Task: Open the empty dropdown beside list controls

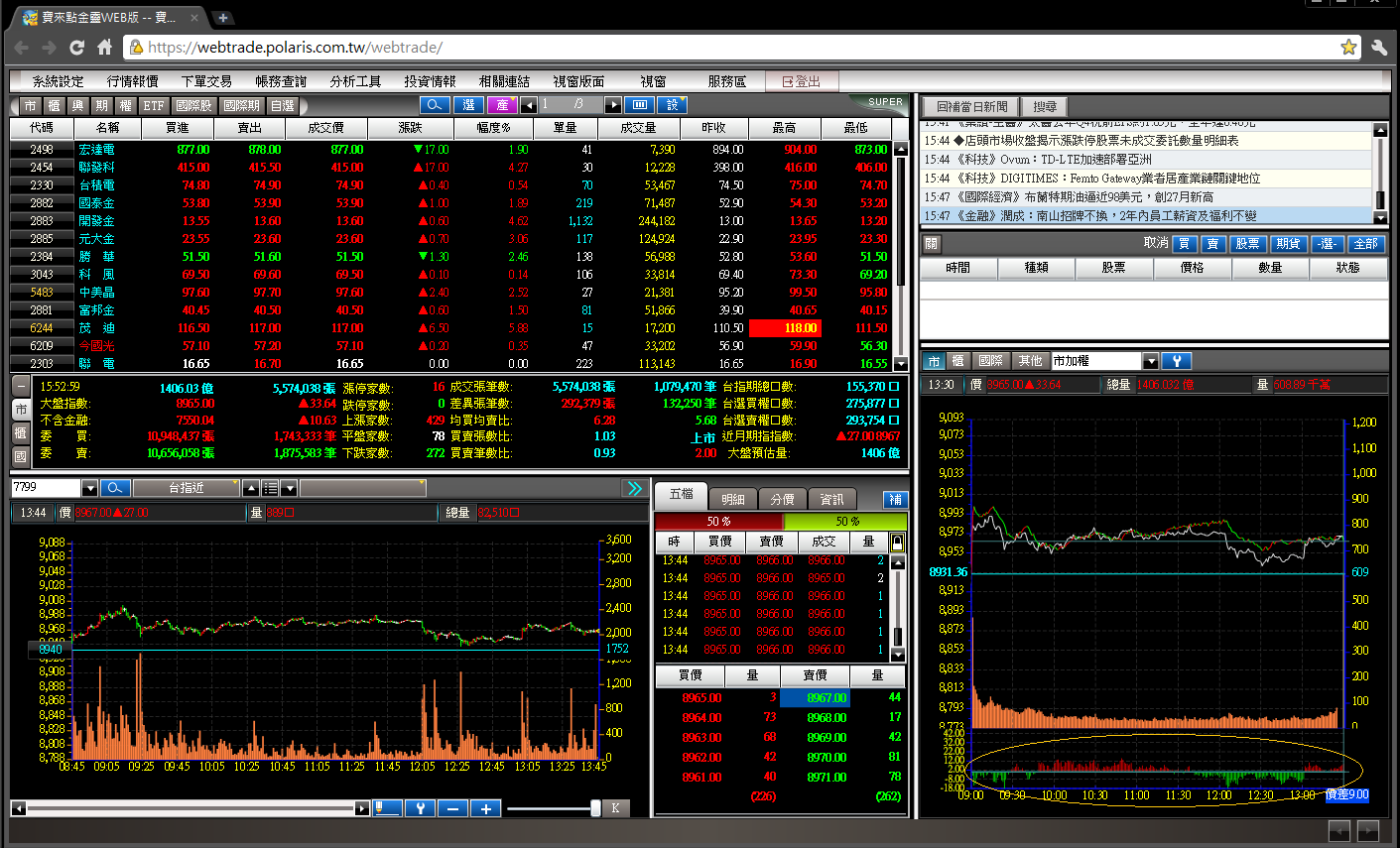Action: tap(363, 488)
